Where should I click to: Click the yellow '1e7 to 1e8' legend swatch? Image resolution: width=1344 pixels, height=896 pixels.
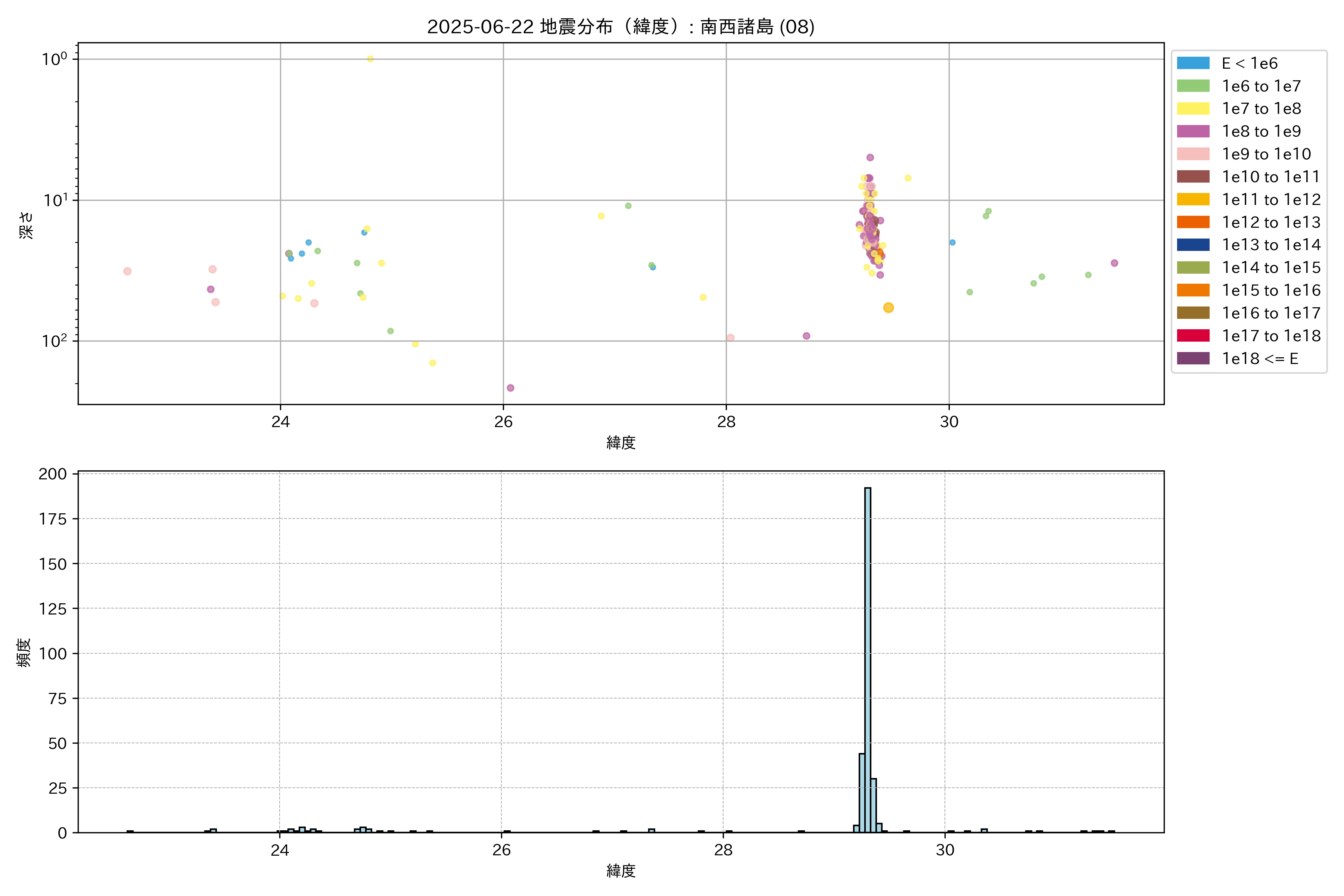point(1192,109)
